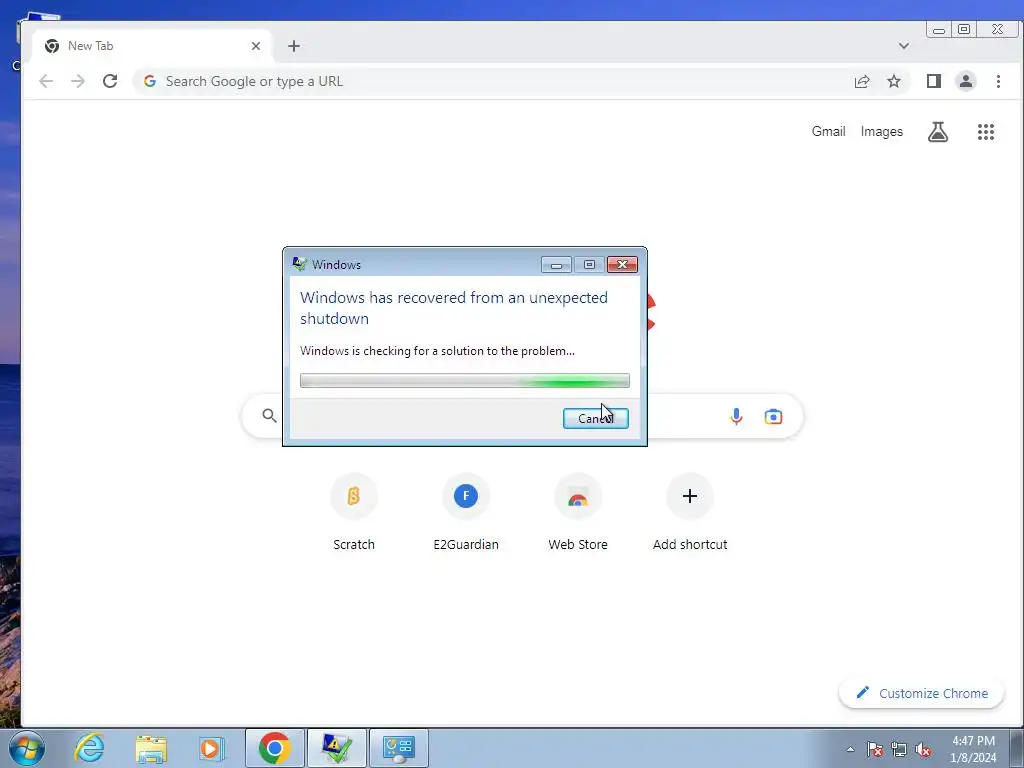Open the Chrome three-dot menu

tap(998, 81)
